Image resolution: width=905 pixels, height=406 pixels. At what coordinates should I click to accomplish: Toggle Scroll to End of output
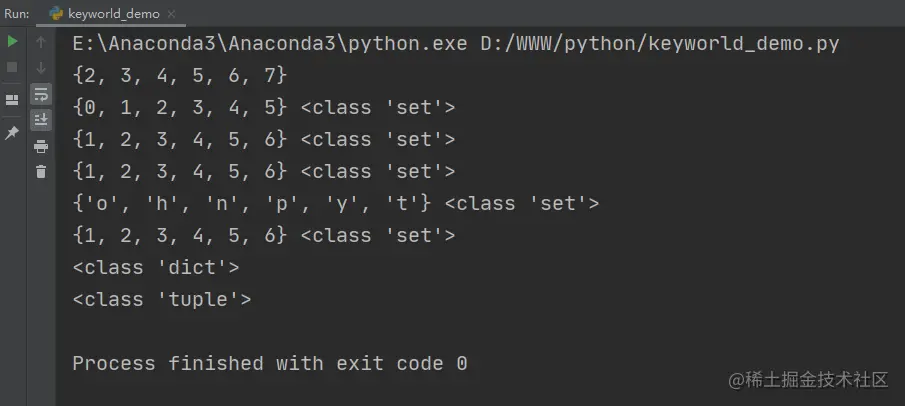[41, 120]
